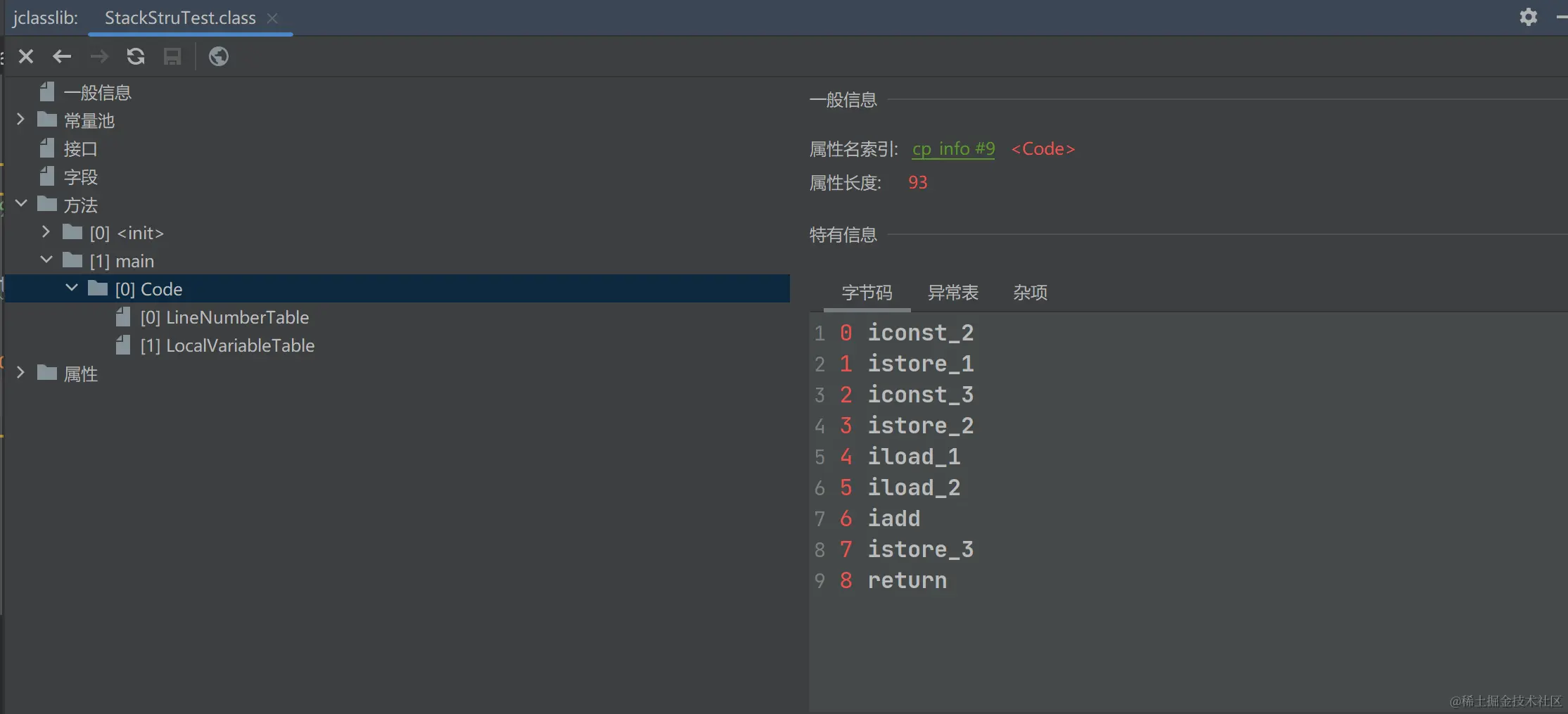Collapse the [0] Code node

point(72,288)
